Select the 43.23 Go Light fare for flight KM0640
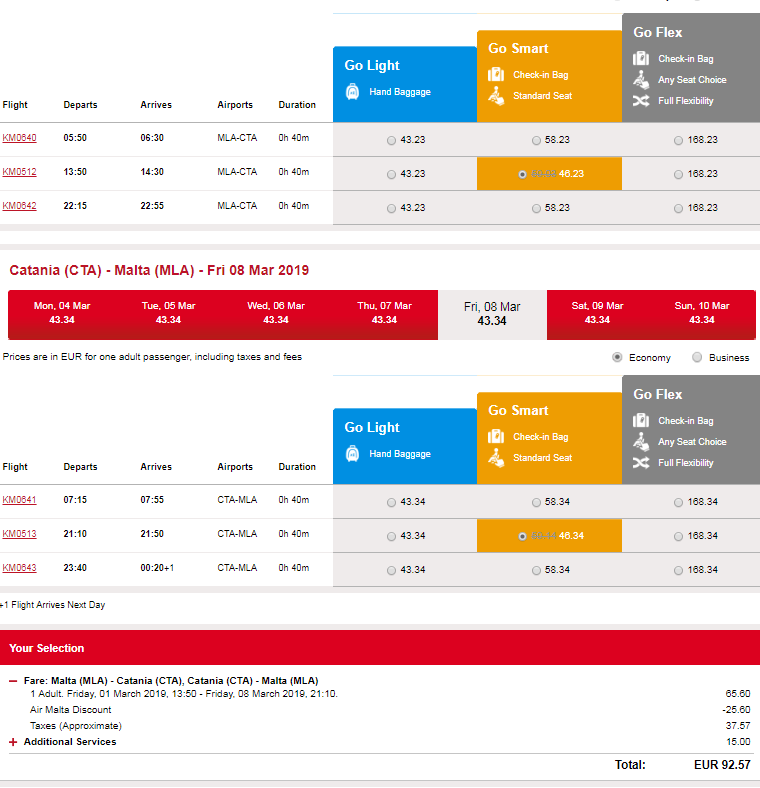This screenshot has height=788, width=760. click(x=391, y=140)
